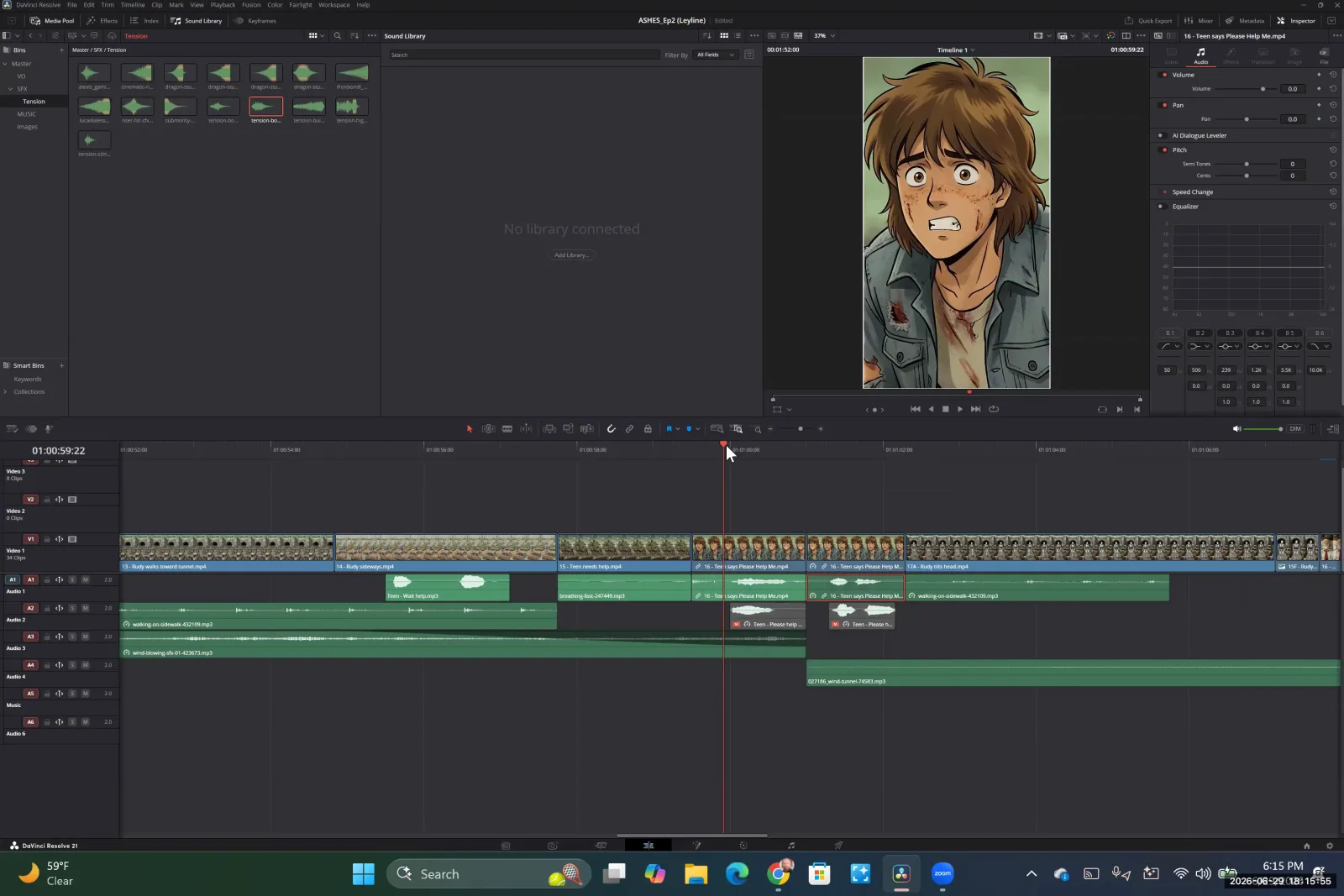Click Quick Export button
The width and height of the screenshot is (1344, 896).
coord(1148,20)
